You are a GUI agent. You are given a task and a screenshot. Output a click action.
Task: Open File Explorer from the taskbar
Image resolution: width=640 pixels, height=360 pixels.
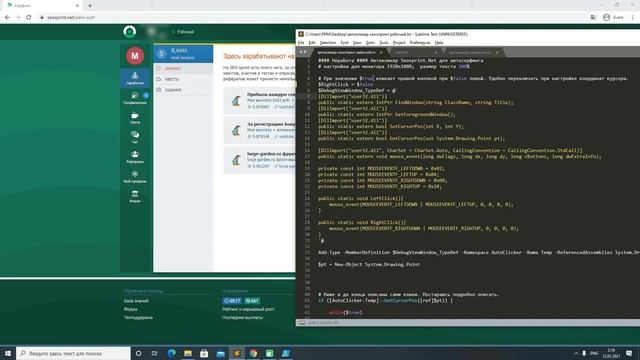pos(188,353)
